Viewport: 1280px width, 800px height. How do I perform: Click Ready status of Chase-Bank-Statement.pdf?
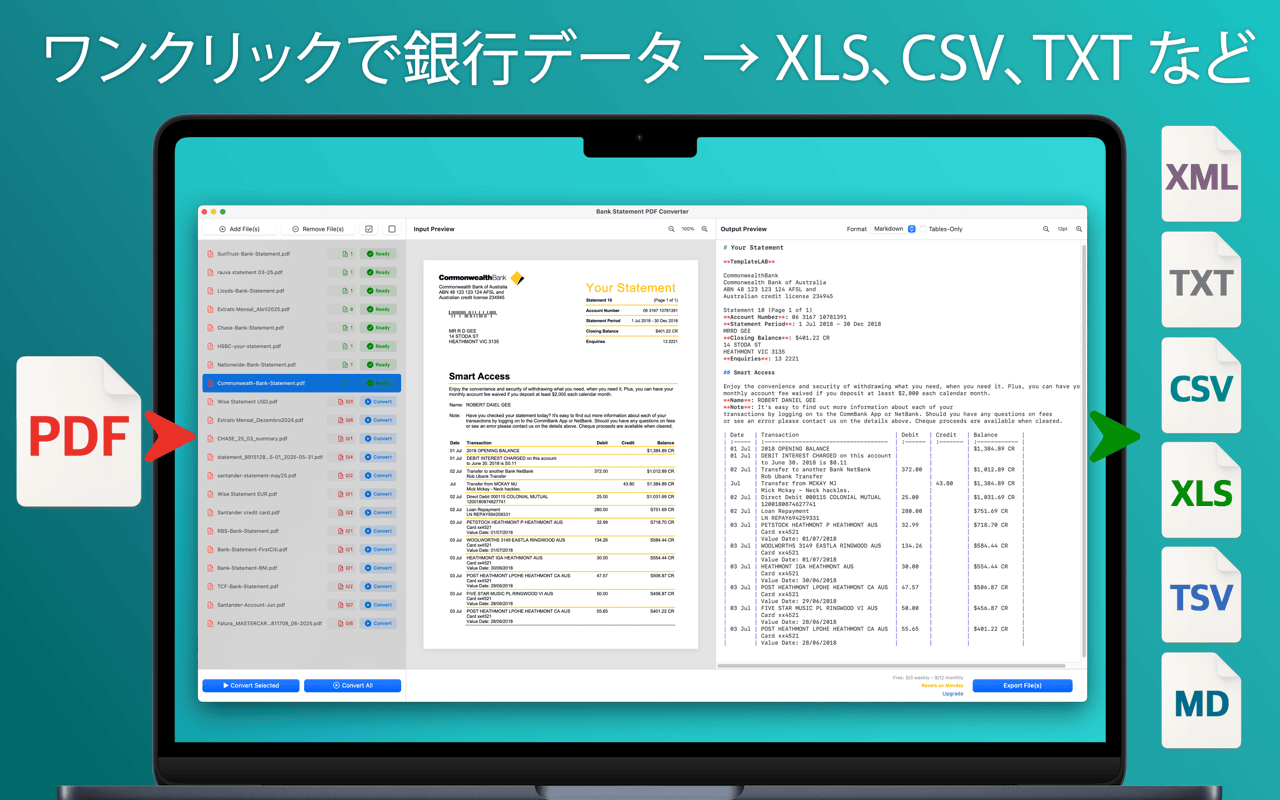coord(379,328)
